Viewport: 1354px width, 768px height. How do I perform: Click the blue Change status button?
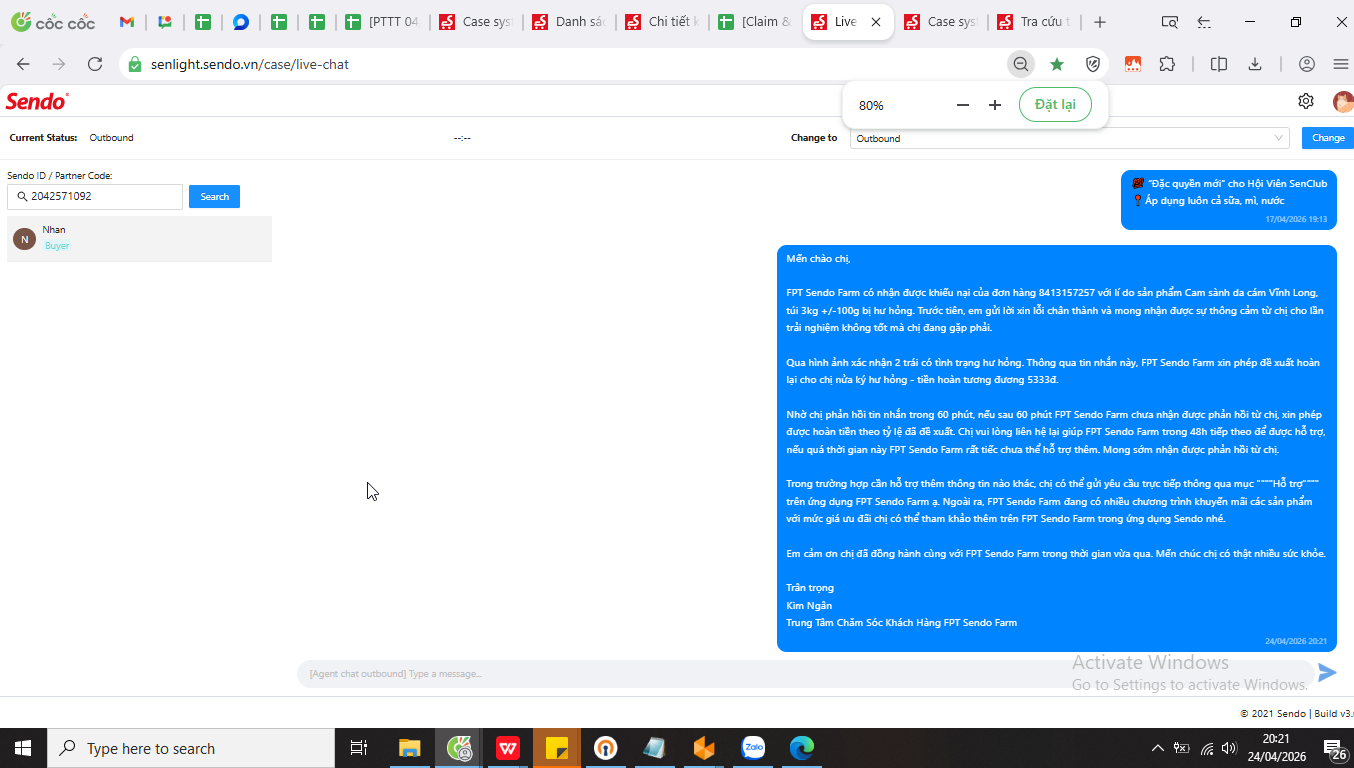point(1328,138)
